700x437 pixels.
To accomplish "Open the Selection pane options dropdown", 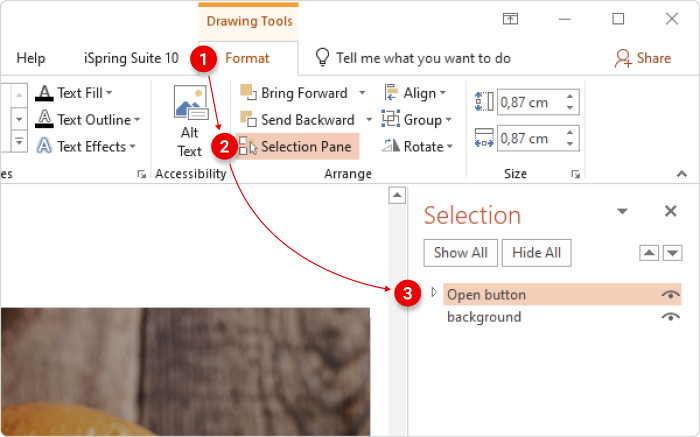I will coord(622,211).
